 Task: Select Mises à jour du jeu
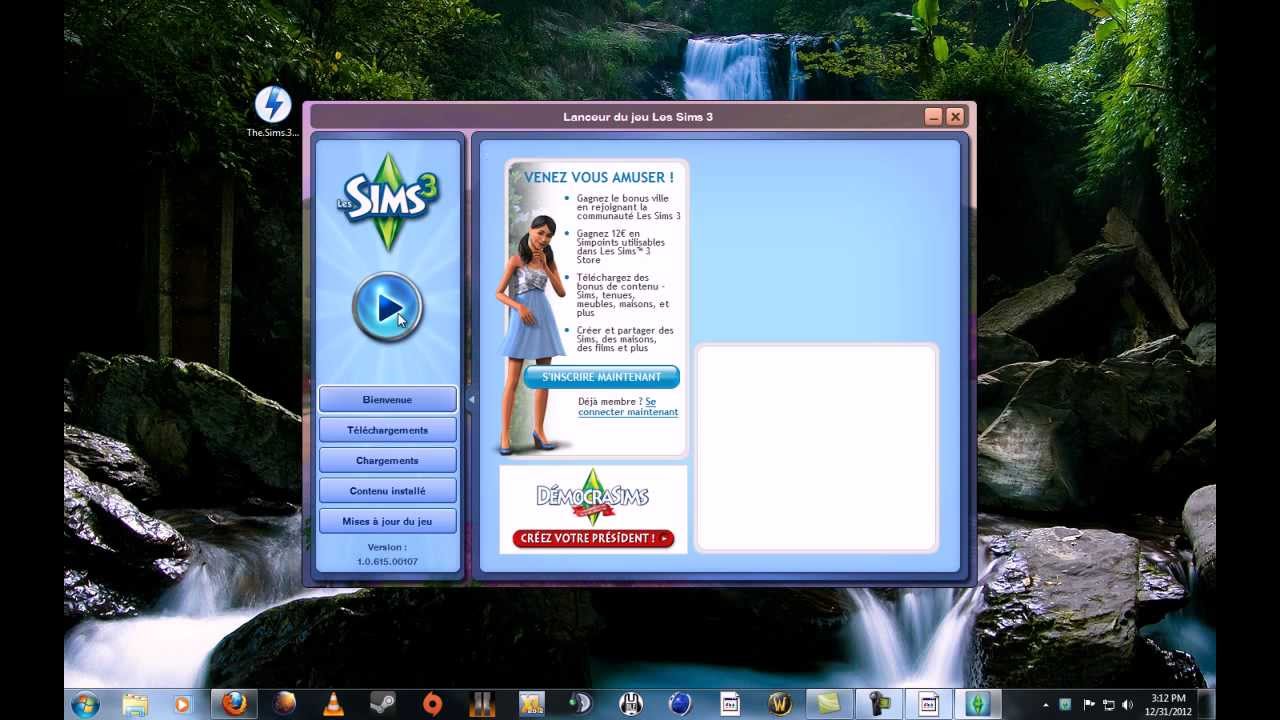(x=387, y=521)
